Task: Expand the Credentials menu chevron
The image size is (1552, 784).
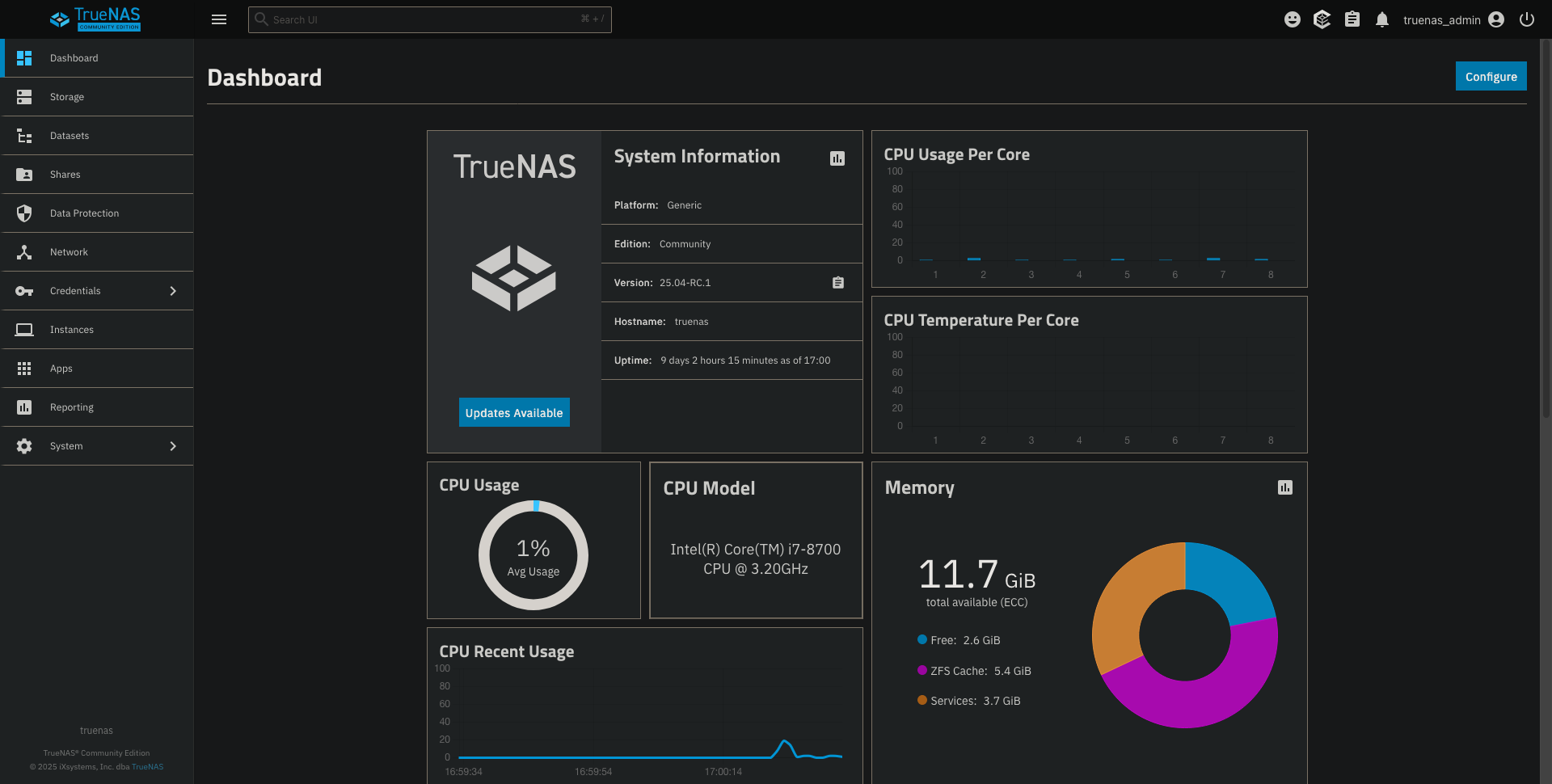Action: click(173, 291)
